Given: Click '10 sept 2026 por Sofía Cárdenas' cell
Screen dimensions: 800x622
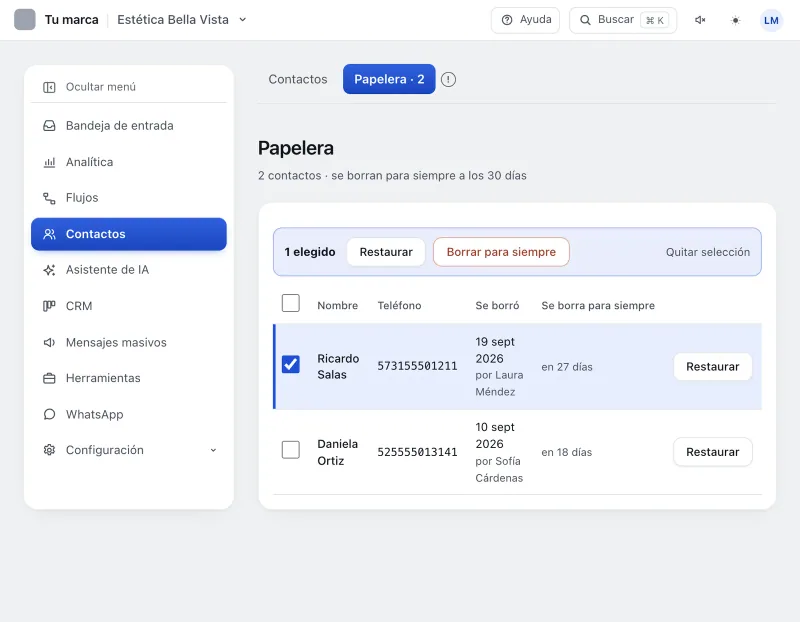Looking at the screenshot, I should (x=499, y=452).
